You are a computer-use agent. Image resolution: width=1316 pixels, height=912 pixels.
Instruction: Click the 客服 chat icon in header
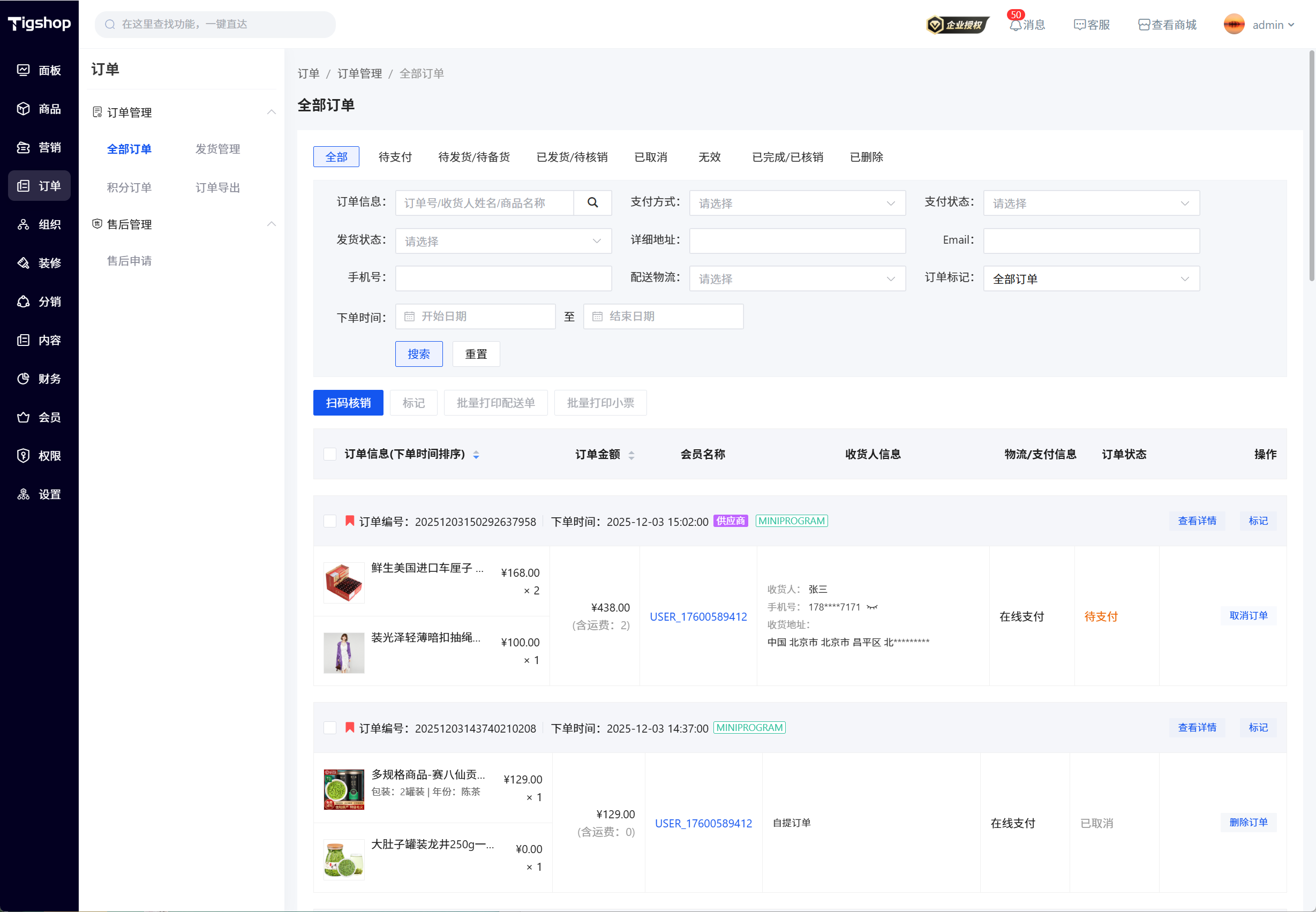pos(1079,25)
